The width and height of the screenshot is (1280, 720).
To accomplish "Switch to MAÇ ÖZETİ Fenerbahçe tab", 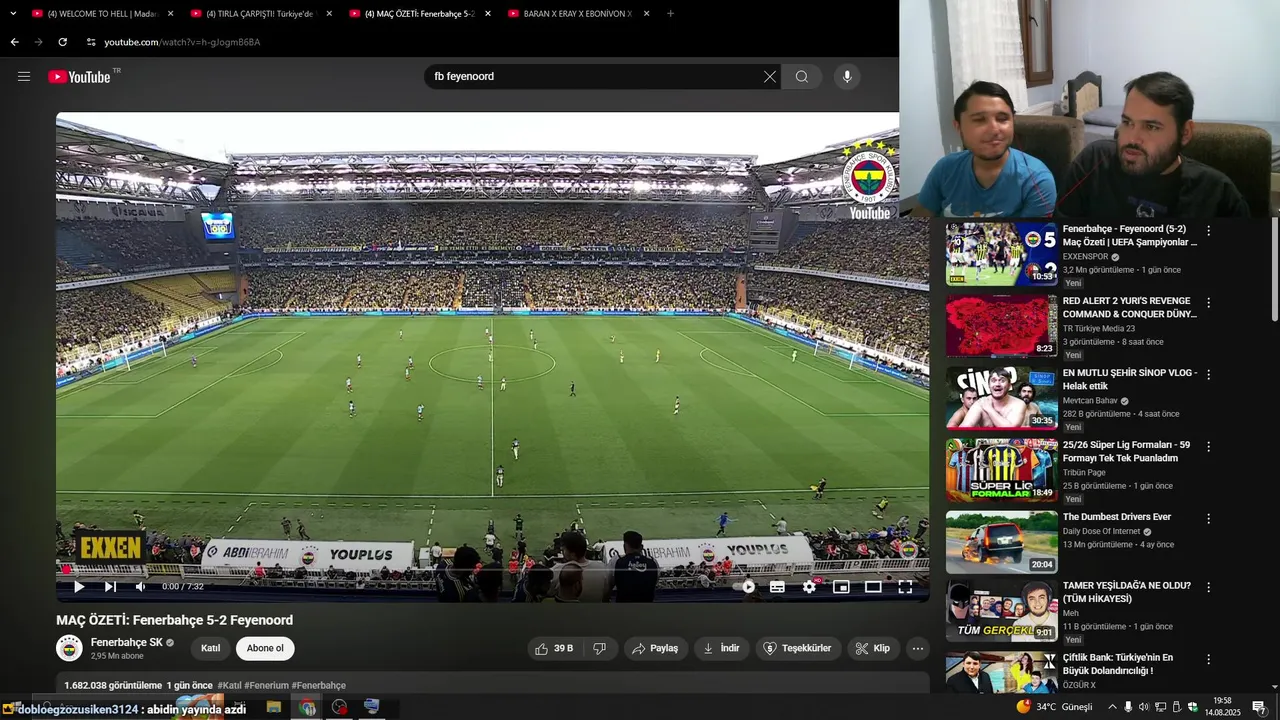I will pos(418,14).
